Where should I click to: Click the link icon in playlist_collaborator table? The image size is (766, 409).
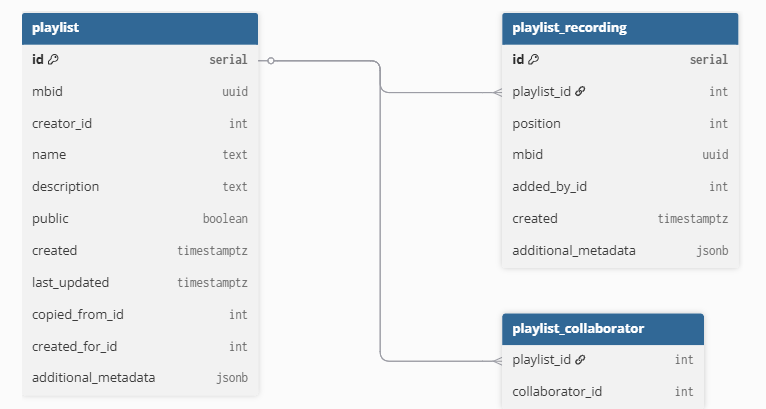pyautogui.click(x=580, y=360)
